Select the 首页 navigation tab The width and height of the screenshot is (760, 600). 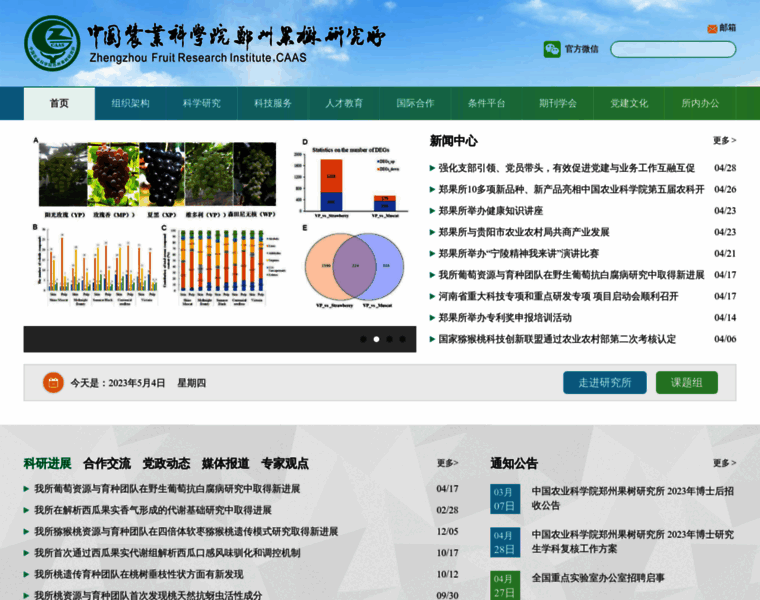59,103
